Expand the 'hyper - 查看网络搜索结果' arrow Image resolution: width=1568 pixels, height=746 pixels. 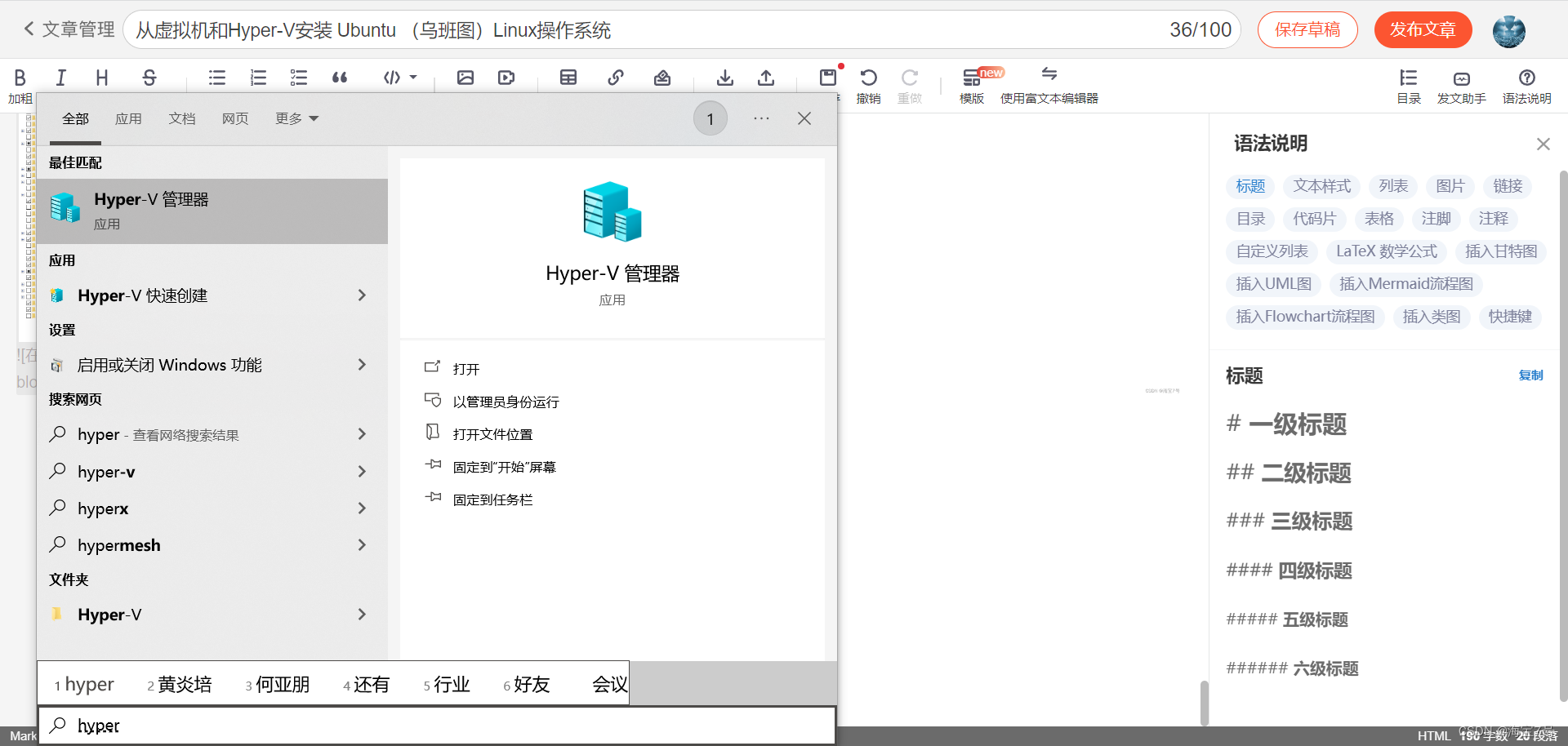pos(363,434)
